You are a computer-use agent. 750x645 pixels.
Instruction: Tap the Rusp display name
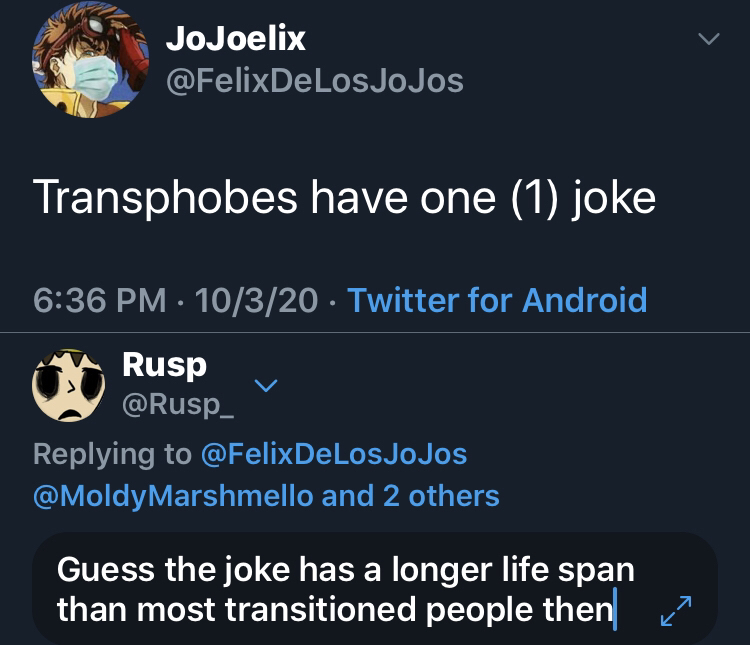point(165,366)
